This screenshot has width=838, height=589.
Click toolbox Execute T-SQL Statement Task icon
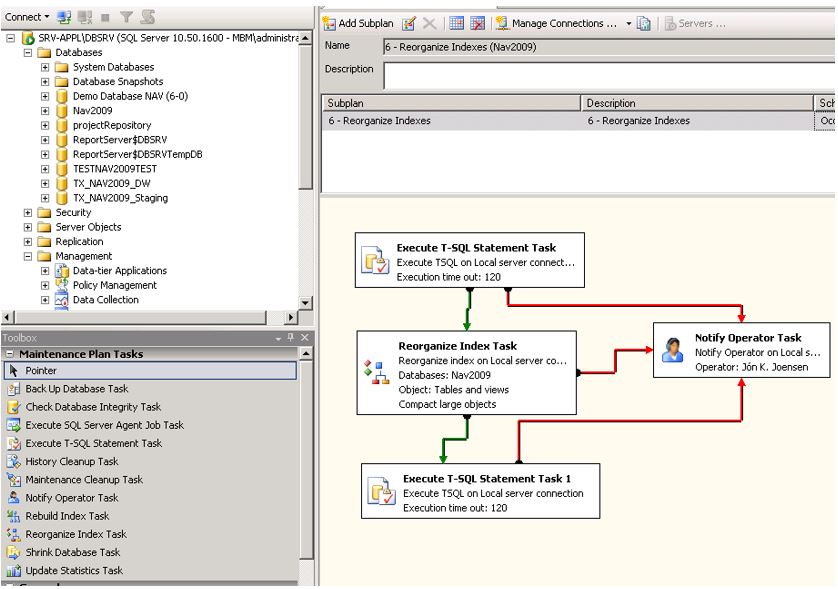(x=14, y=444)
